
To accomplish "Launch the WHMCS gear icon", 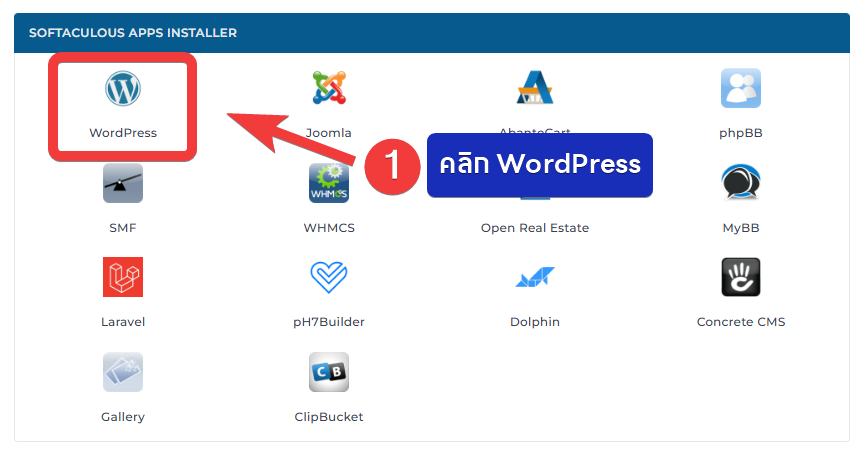I will (329, 183).
